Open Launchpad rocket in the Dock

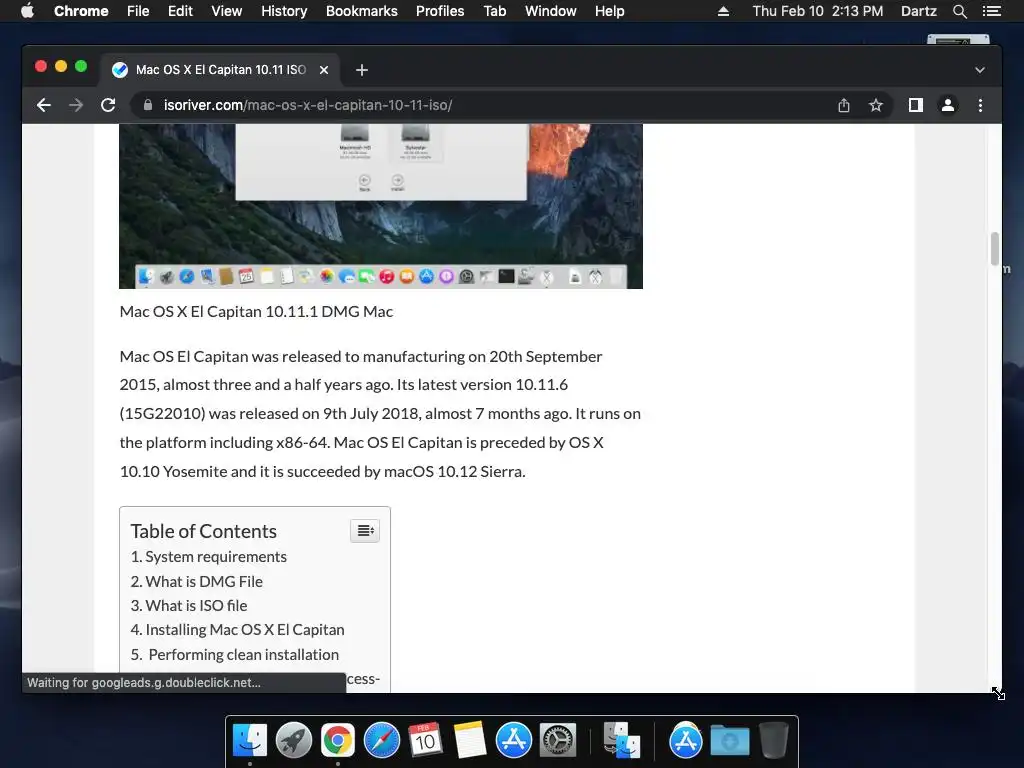[294, 740]
